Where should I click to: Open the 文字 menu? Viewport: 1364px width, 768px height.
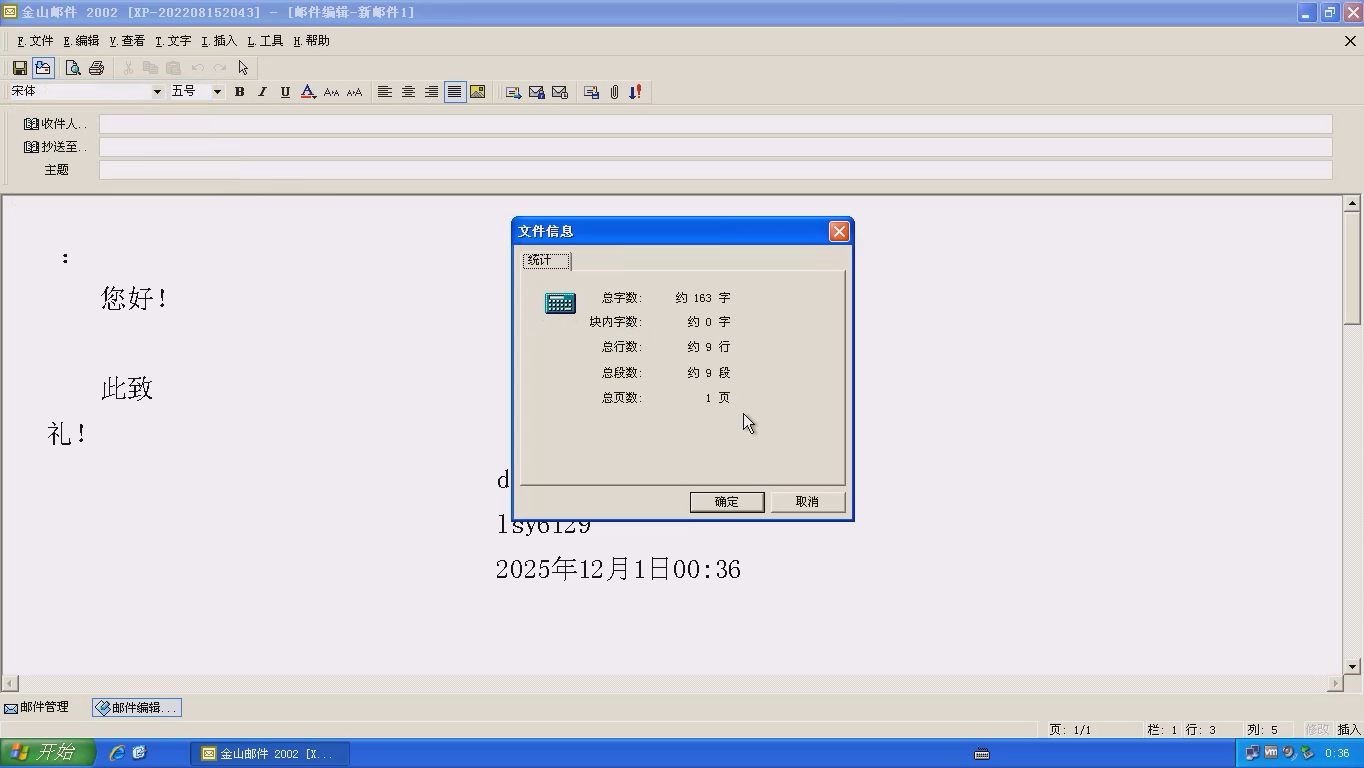(174, 41)
